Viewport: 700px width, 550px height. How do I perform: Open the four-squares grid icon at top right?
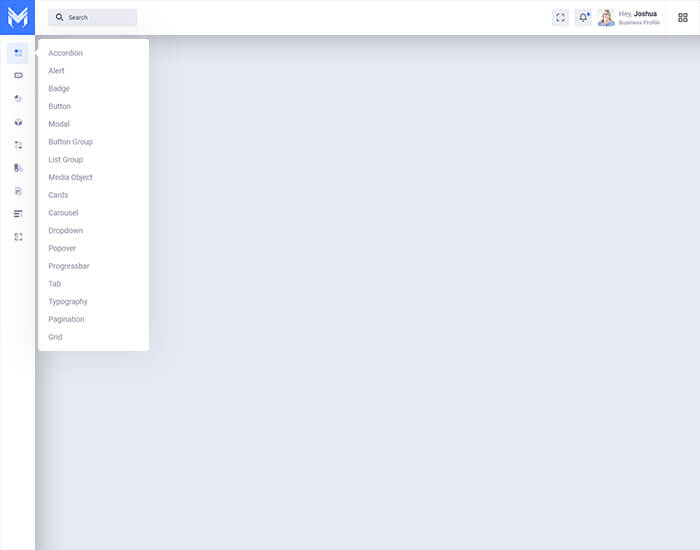[682, 17]
